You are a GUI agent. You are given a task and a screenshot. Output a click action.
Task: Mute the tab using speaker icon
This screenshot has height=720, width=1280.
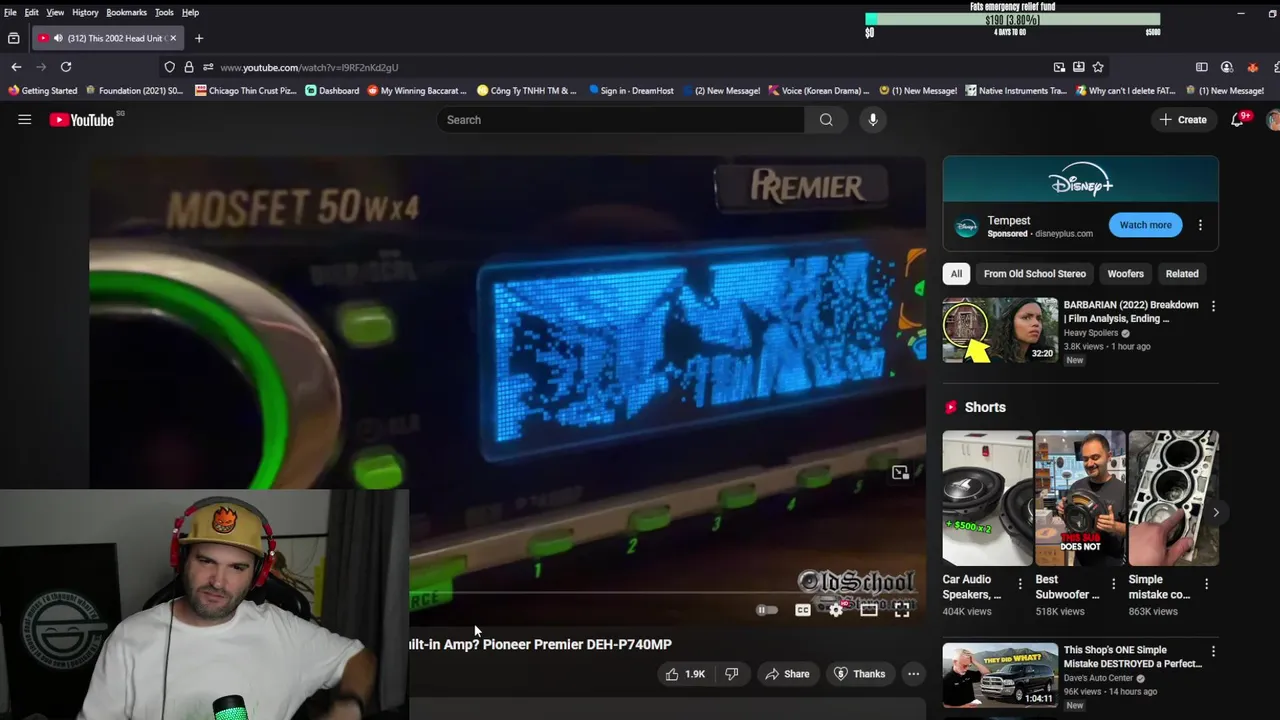pos(58,38)
